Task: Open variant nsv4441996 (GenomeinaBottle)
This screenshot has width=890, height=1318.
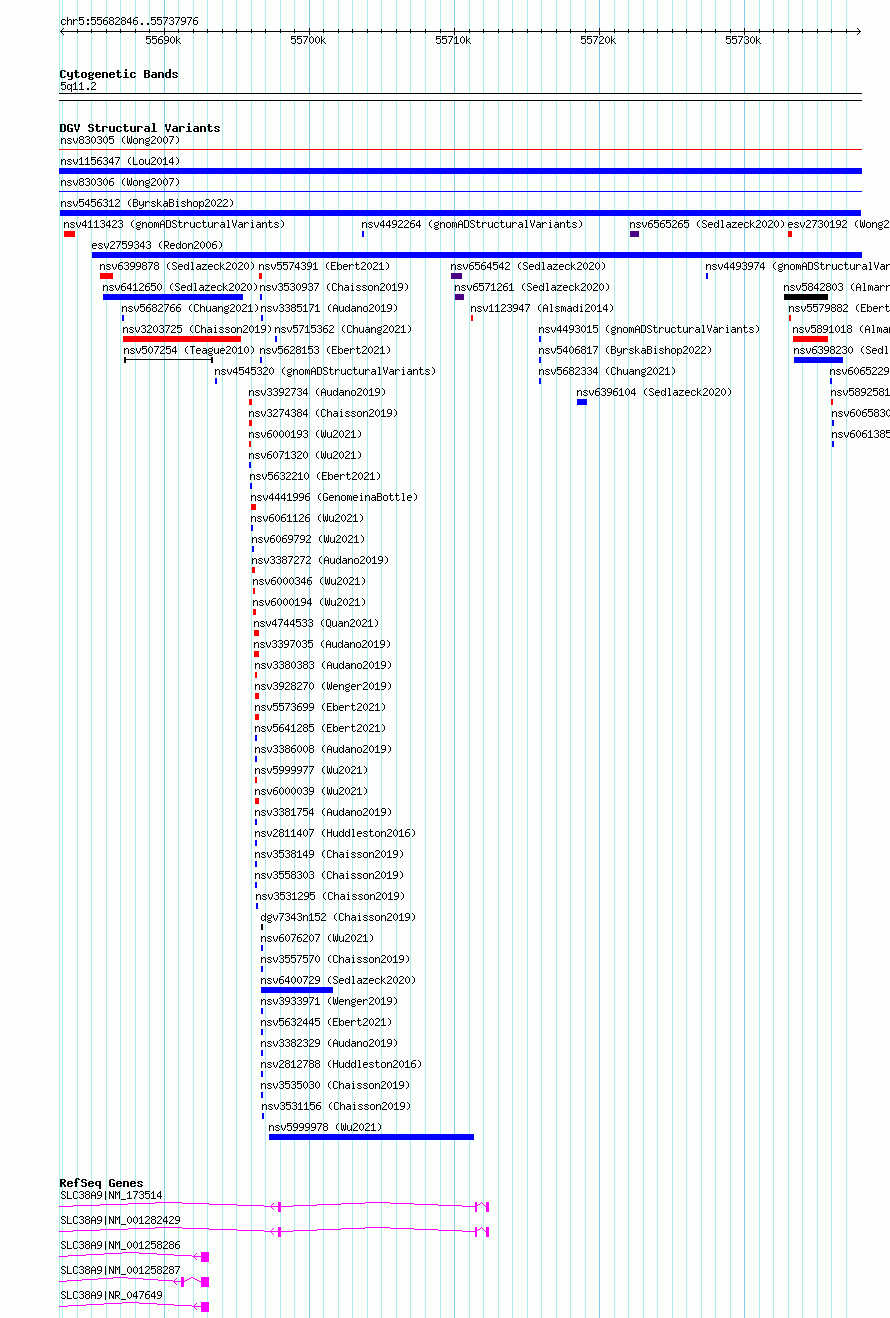Action: pos(334,497)
